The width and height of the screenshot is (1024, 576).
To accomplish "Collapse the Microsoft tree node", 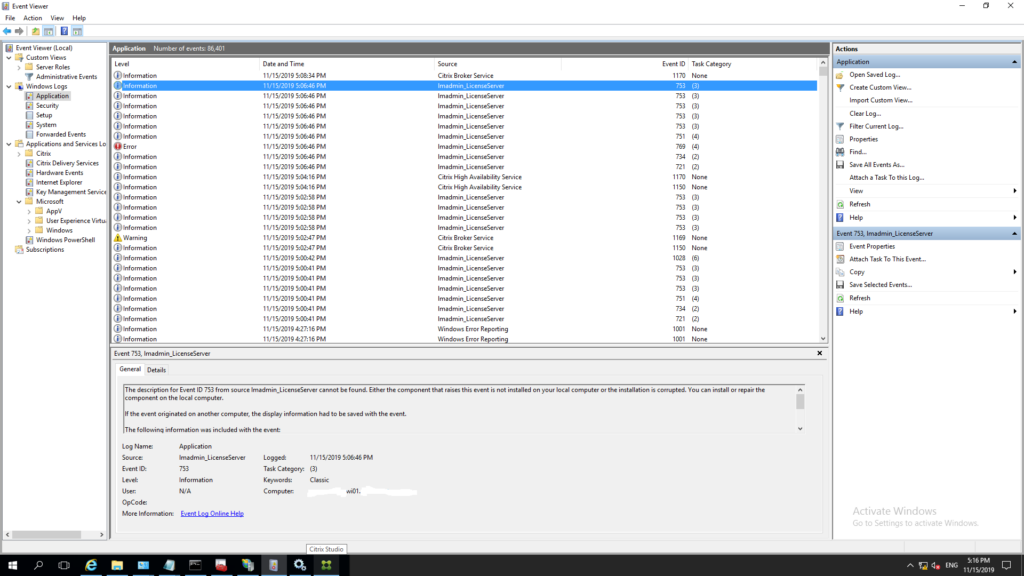I will (x=19, y=202).
